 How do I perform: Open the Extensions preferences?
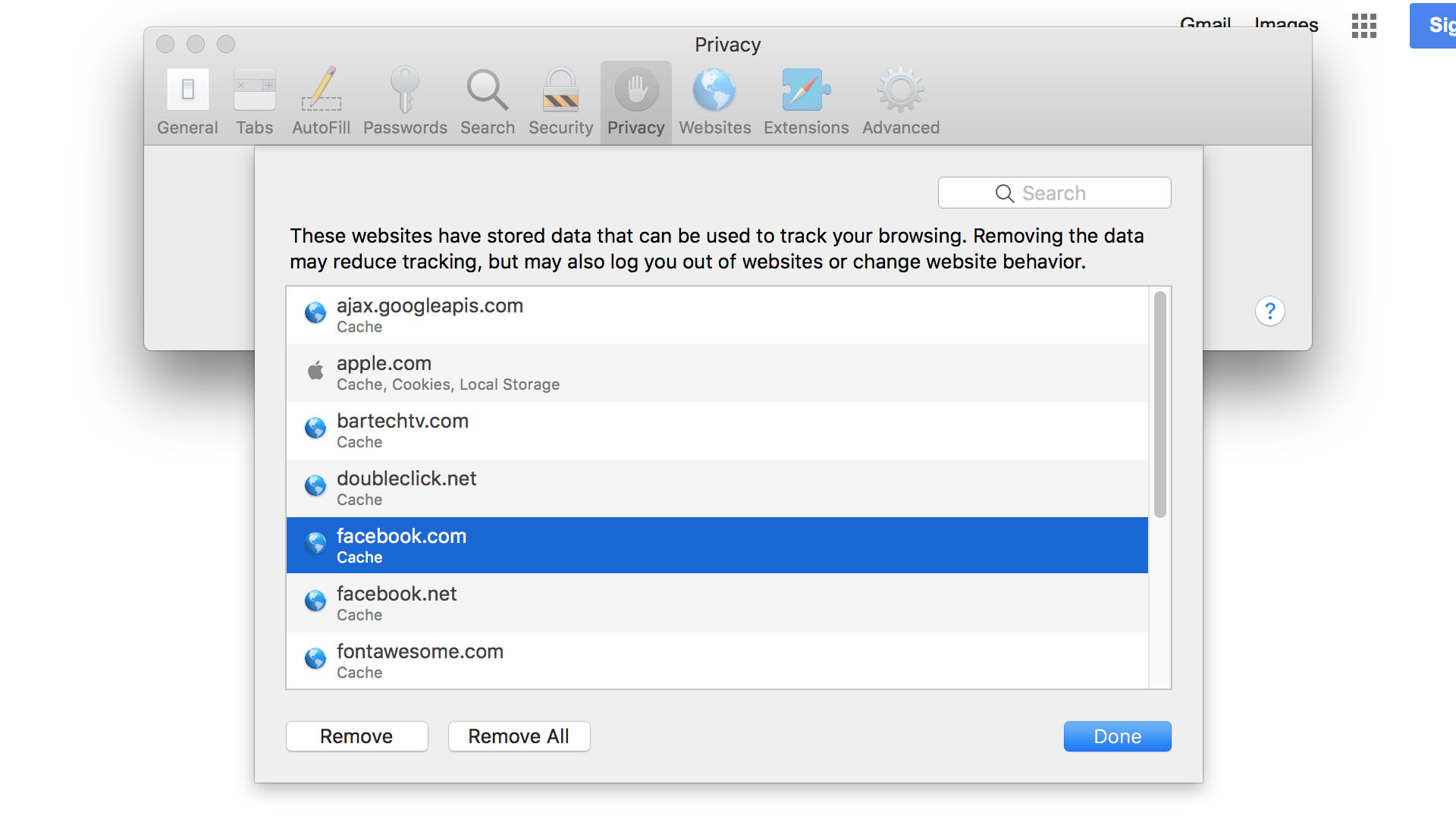(x=805, y=99)
